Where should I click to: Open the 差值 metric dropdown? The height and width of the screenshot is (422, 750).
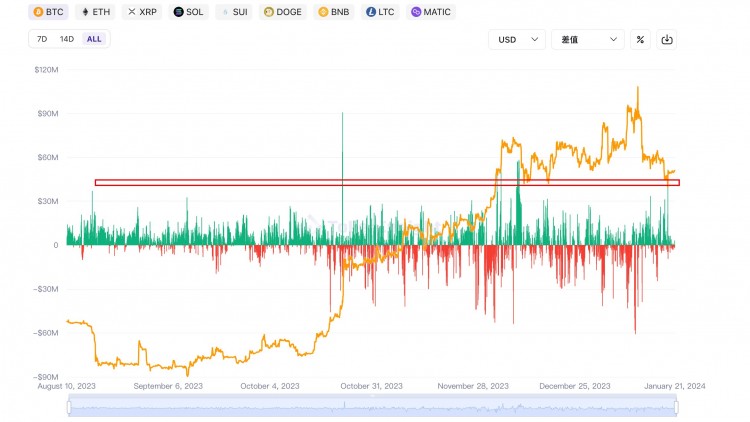pyautogui.click(x=588, y=40)
